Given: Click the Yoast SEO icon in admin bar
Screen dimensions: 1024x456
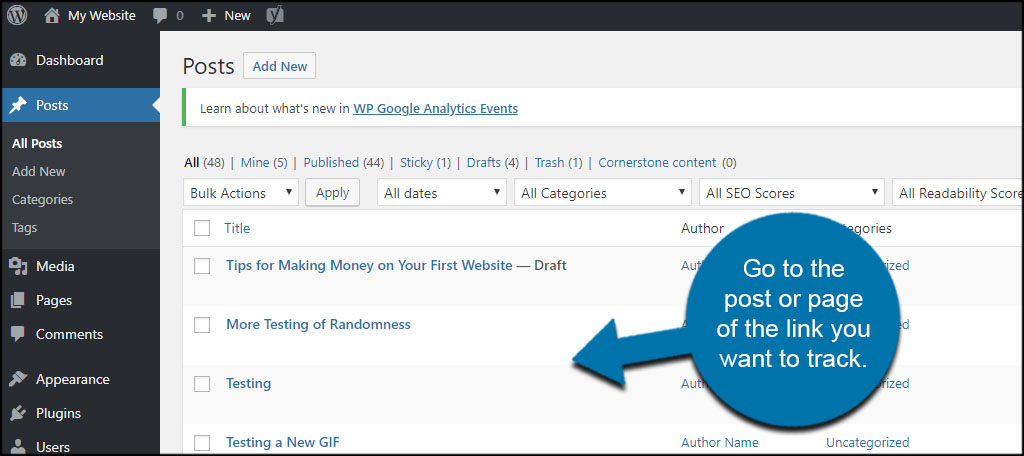Looking at the screenshot, I should 276,16.
